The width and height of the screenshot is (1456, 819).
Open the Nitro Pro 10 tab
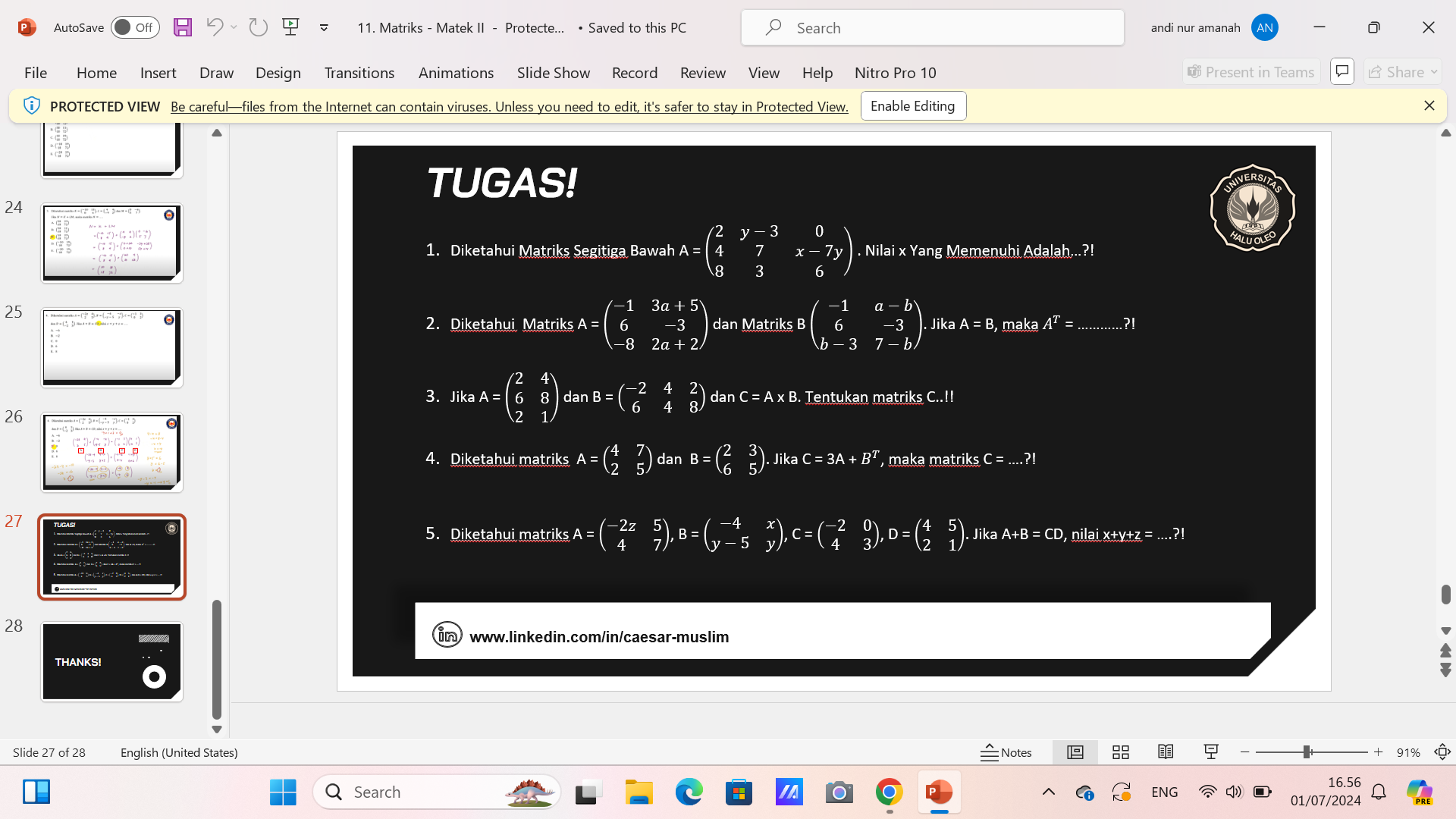pos(895,72)
